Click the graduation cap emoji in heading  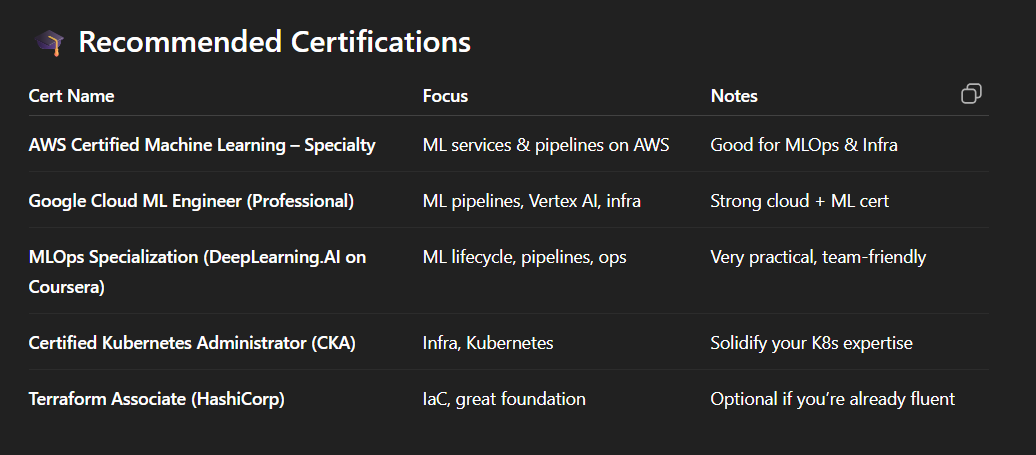click(x=49, y=43)
